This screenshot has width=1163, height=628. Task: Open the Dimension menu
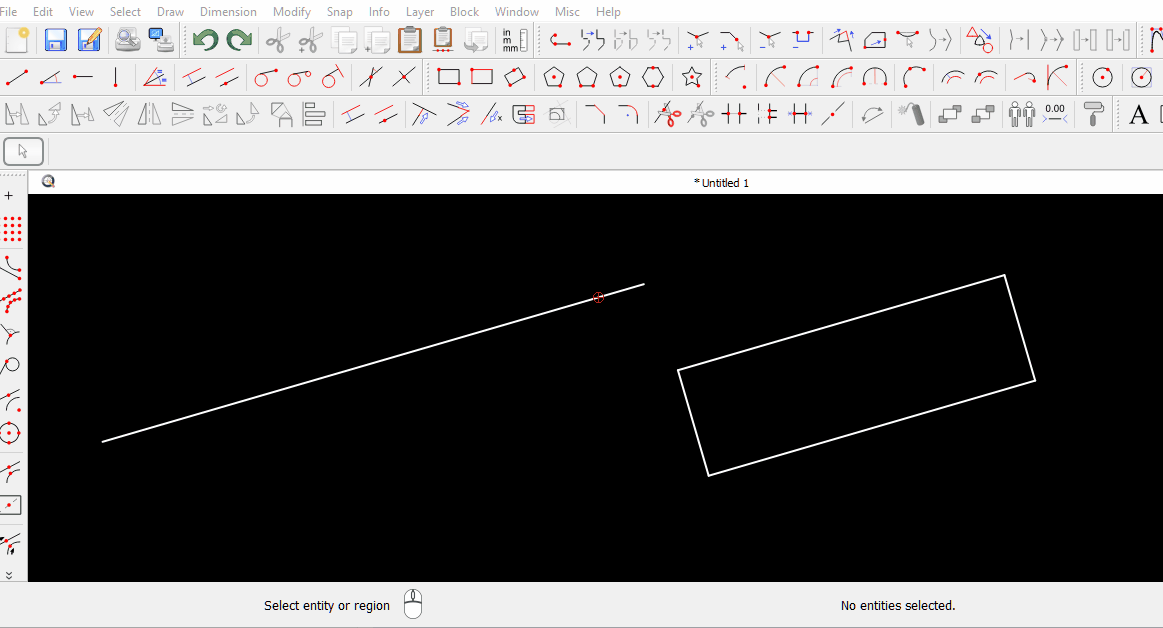(x=228, y=12)
